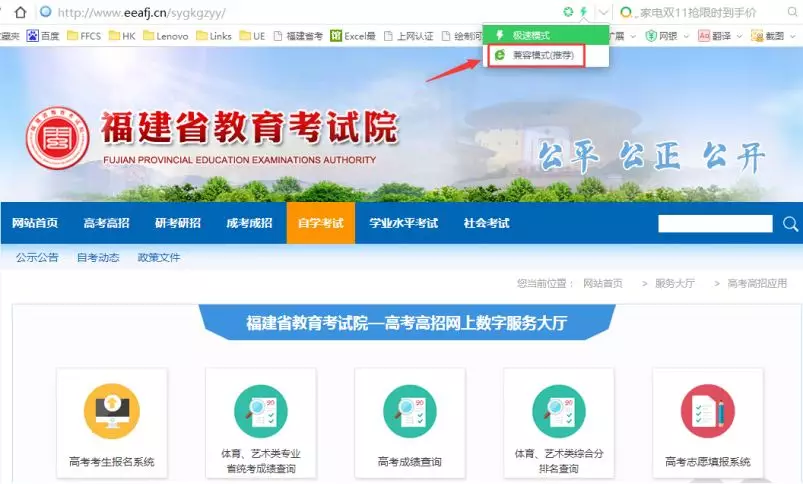Open the 体育、艺术类综合分排名查询 icon
The image size is (803, 484).
click(x=559, y=411)
